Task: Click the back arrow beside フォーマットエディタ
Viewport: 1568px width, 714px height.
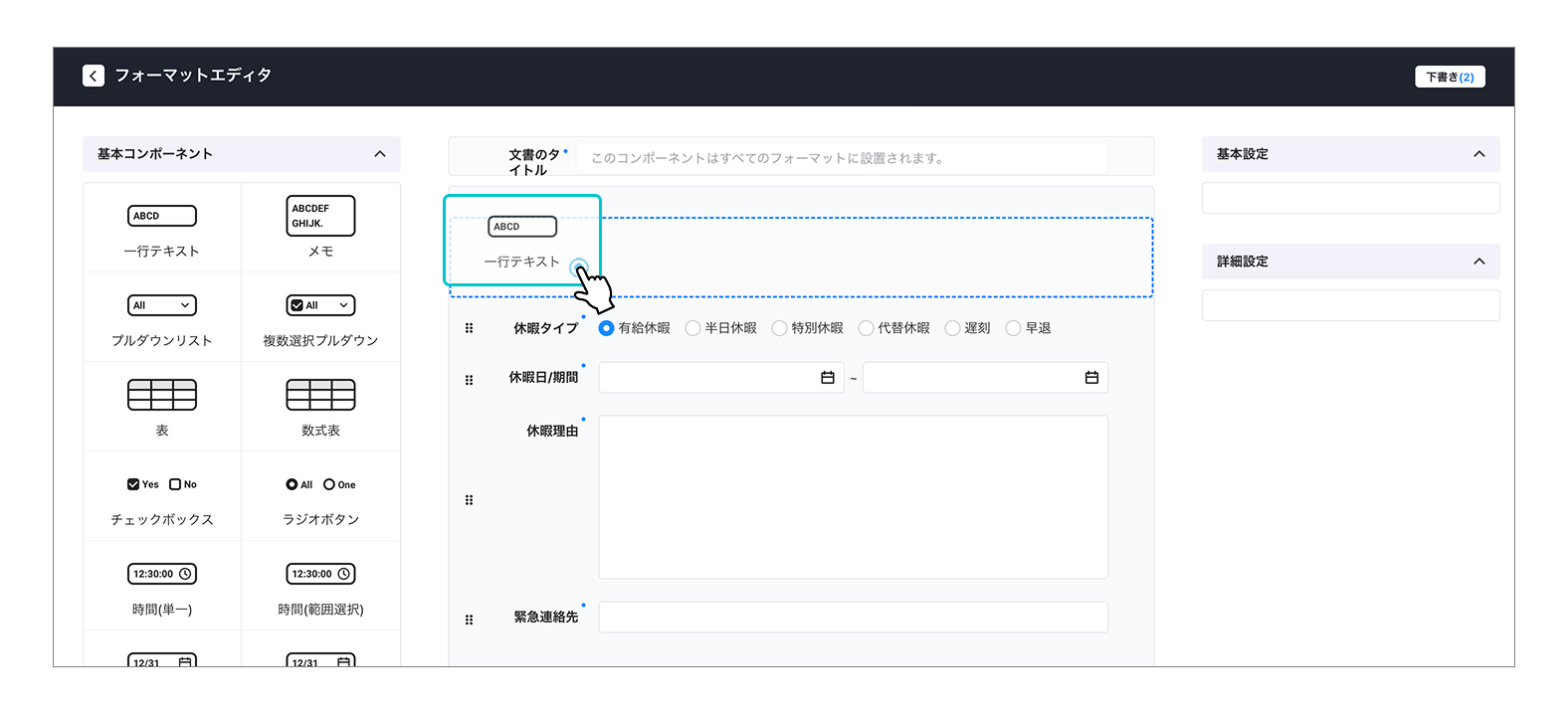Action: (94, 76)
